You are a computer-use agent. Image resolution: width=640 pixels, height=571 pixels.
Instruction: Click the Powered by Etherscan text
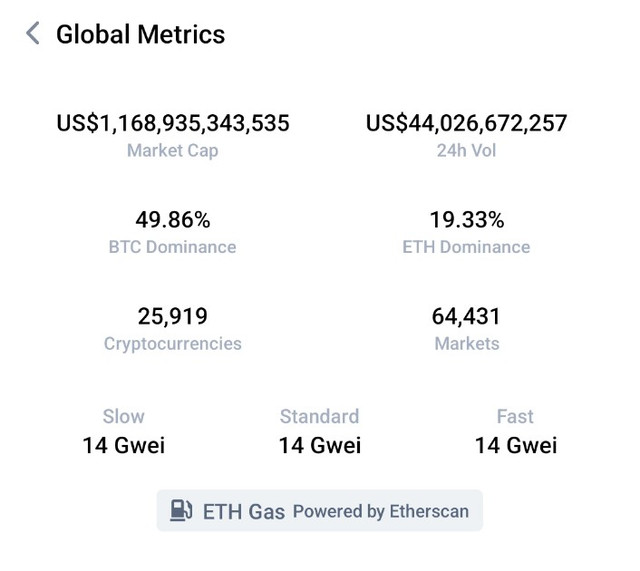tap(381, 511)
